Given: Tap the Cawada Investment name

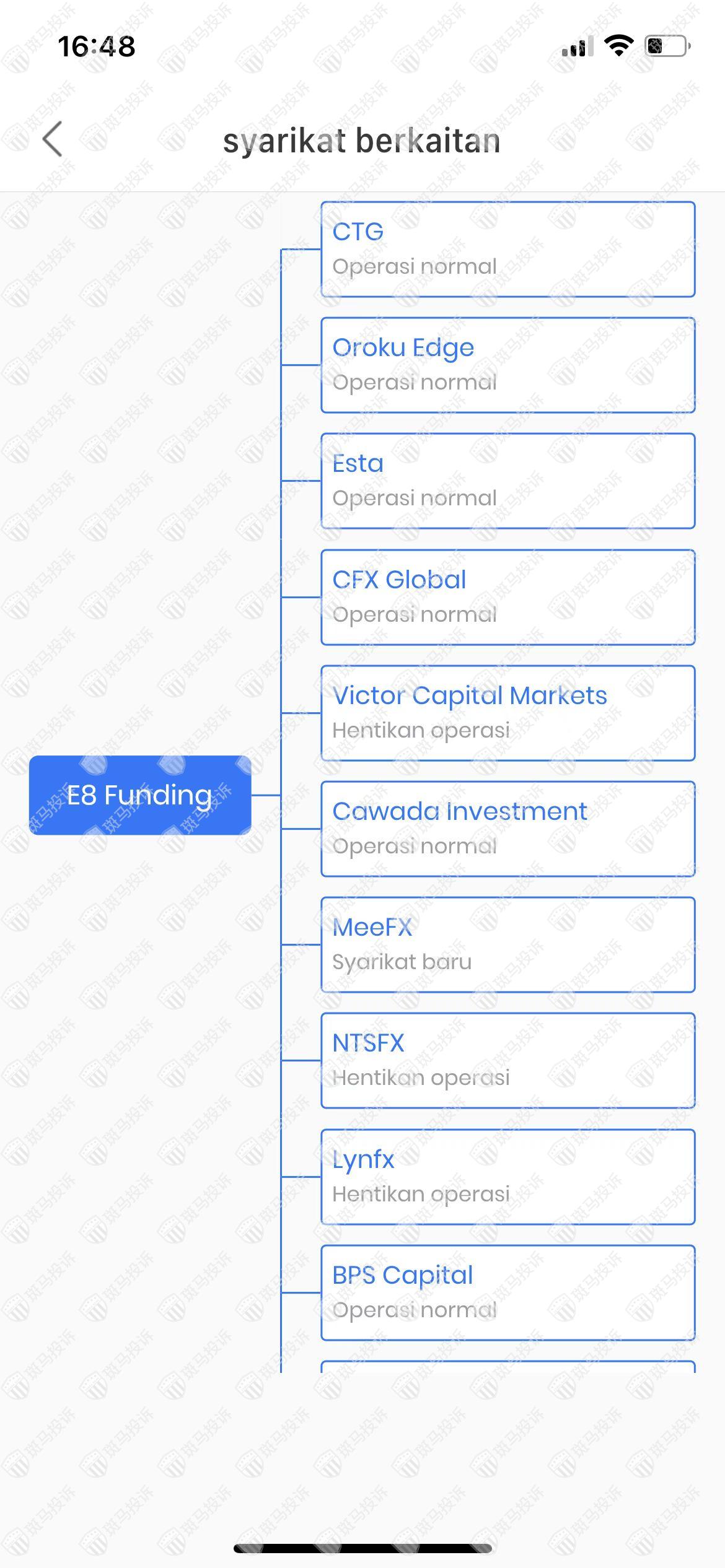Looking at the screenshot, I should point(459,811).
